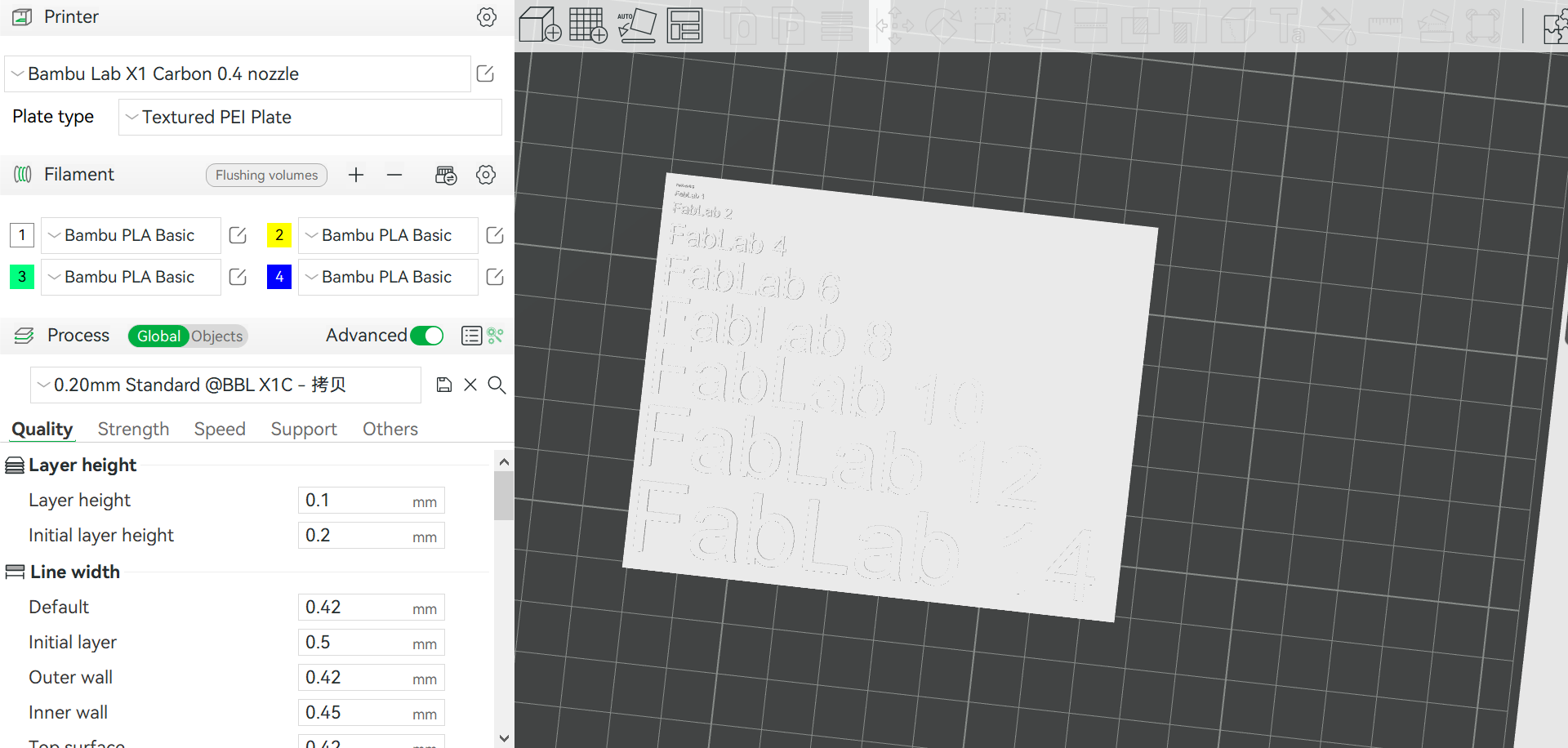The image size is (1568, 748).
Task: Click filament 4 blue color swatch
Action: click(x=279, y=277)
